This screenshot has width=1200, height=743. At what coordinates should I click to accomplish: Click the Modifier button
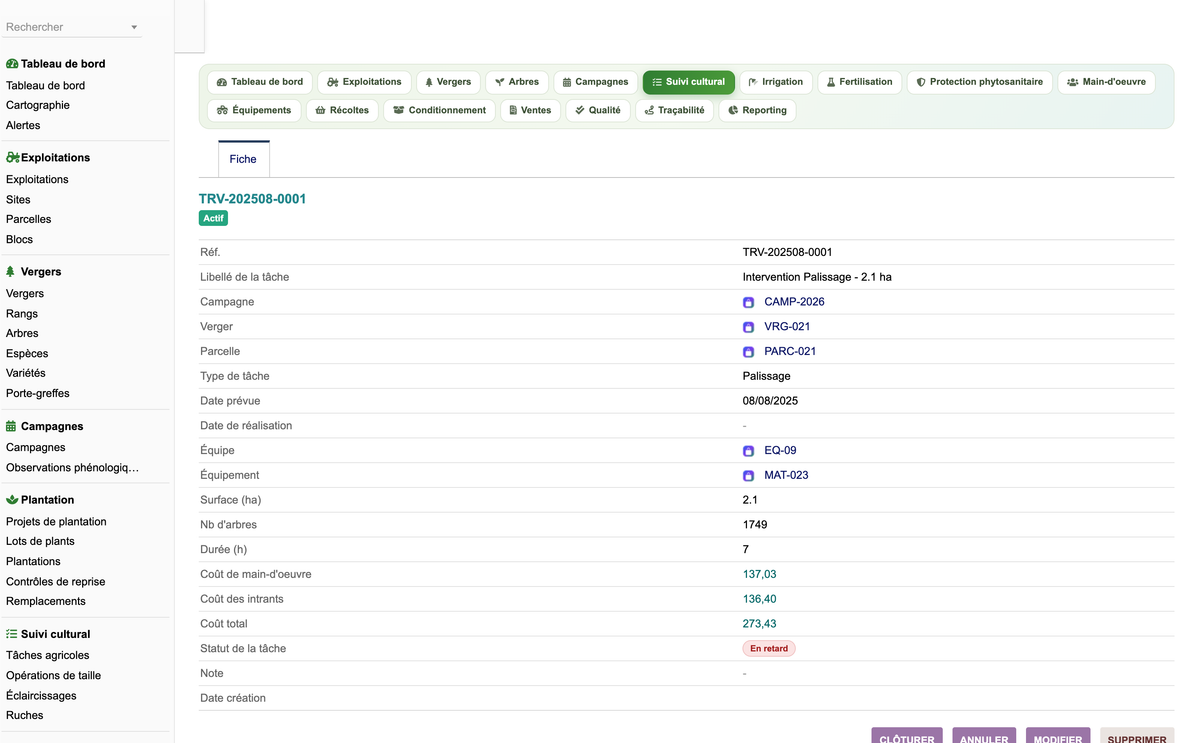pos(1058,738)
